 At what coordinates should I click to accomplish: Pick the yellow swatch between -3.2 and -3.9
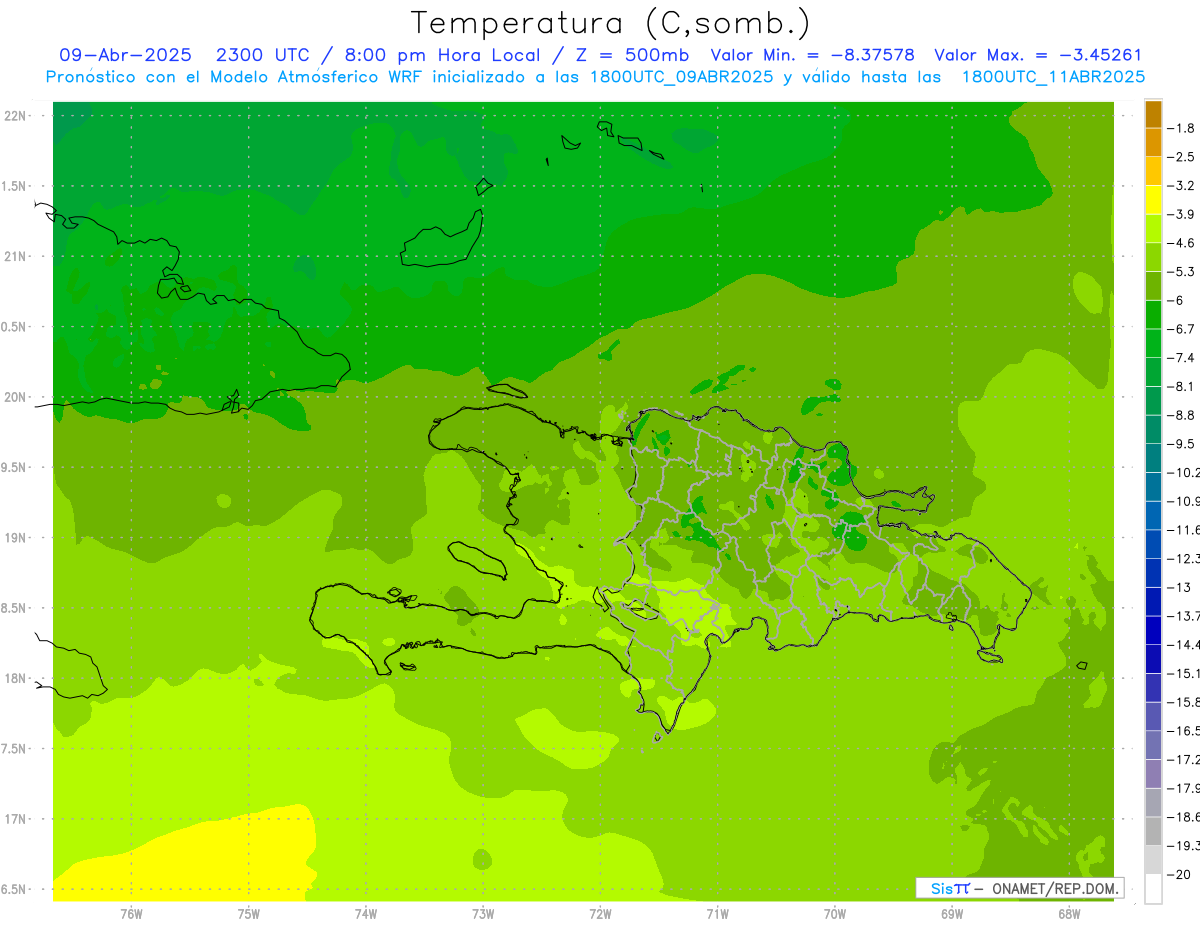1153,200
